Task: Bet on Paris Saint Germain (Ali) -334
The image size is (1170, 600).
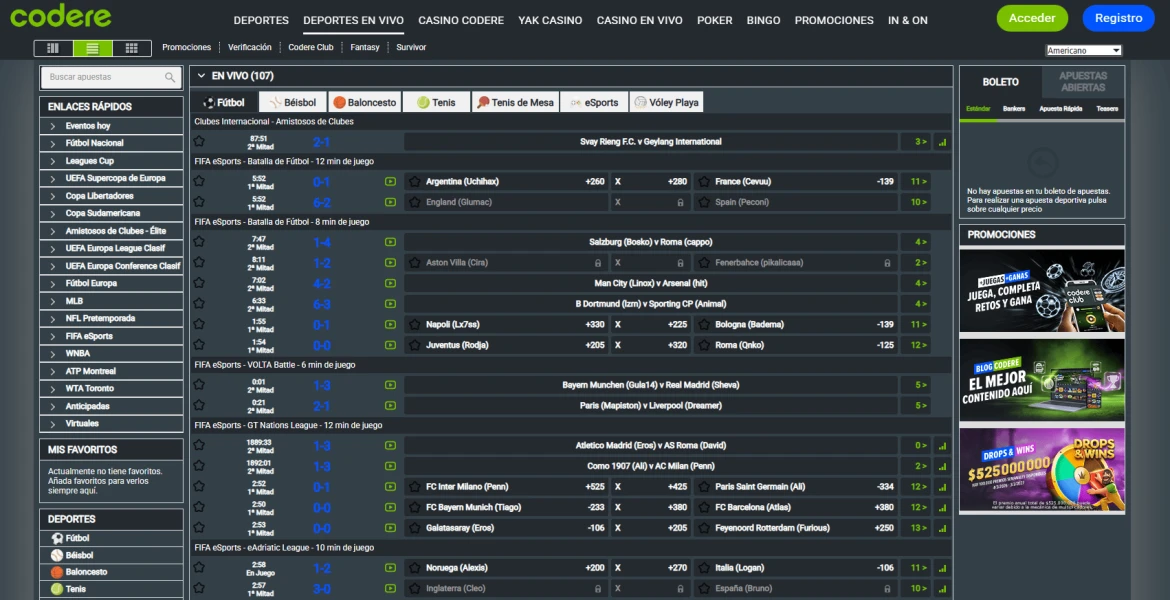Action: tap(796, 487)
